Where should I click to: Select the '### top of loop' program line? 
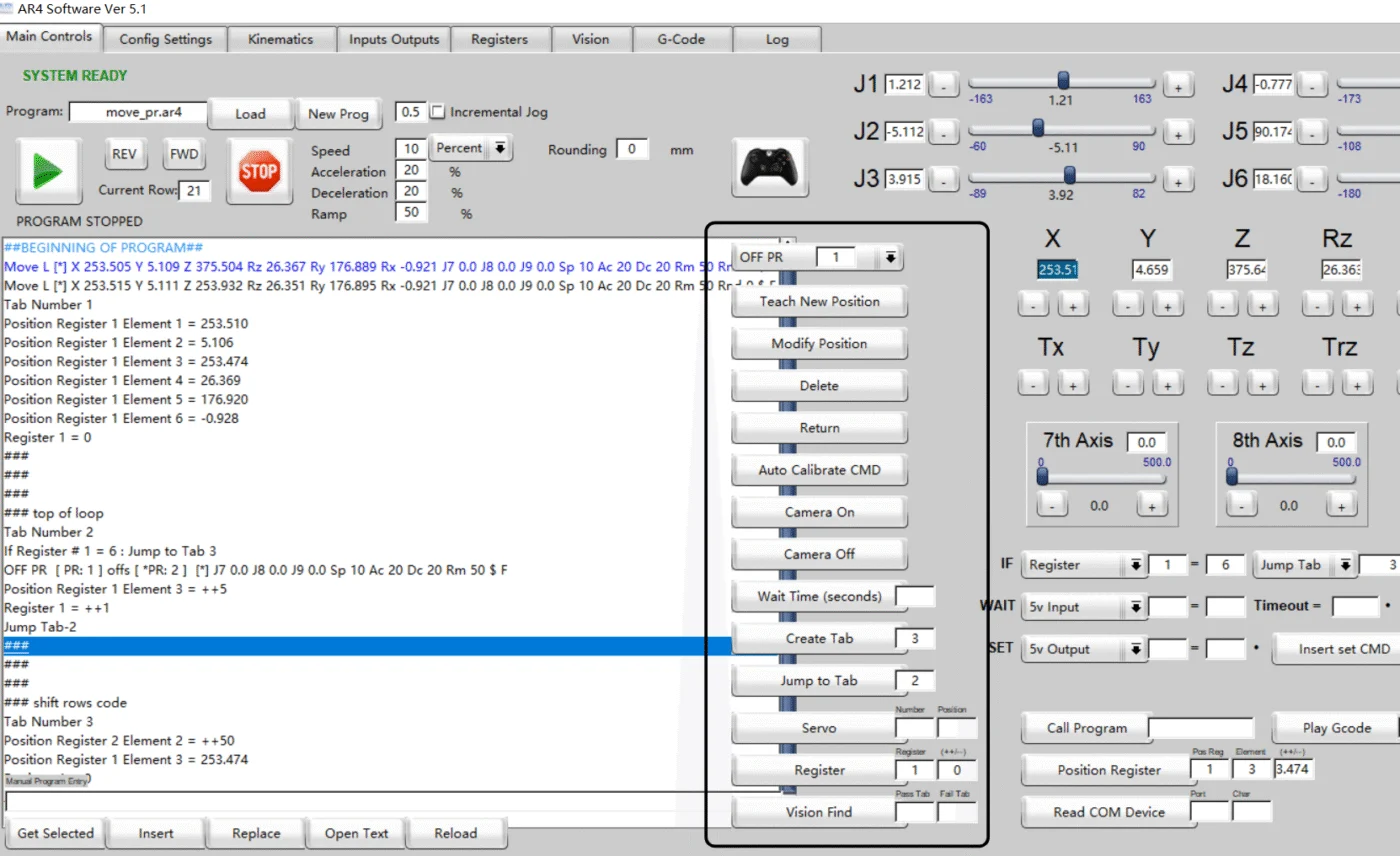(389, 513)
